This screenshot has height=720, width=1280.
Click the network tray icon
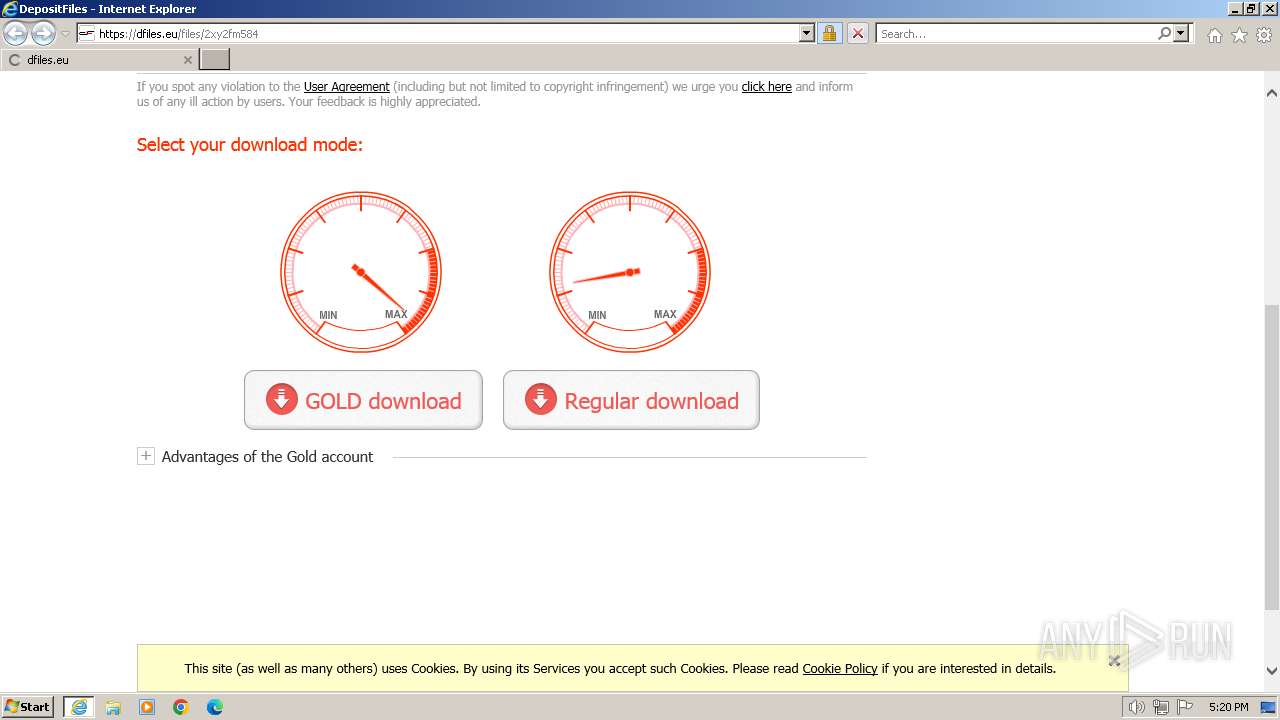[x=1161, y=707]
